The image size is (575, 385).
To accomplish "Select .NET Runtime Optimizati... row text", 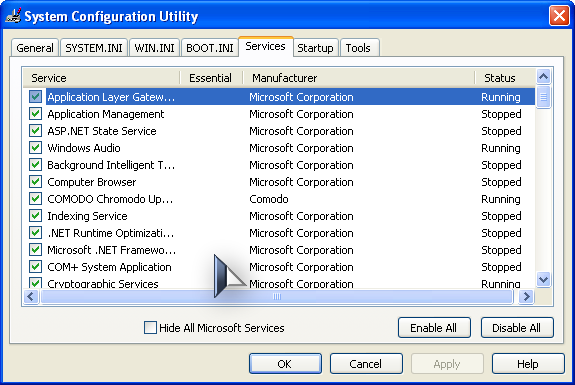I will coord(111,233).
